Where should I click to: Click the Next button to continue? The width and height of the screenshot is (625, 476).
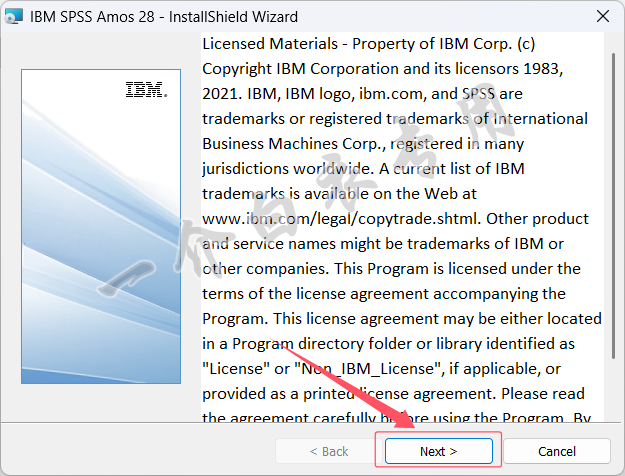pos(438,451)
